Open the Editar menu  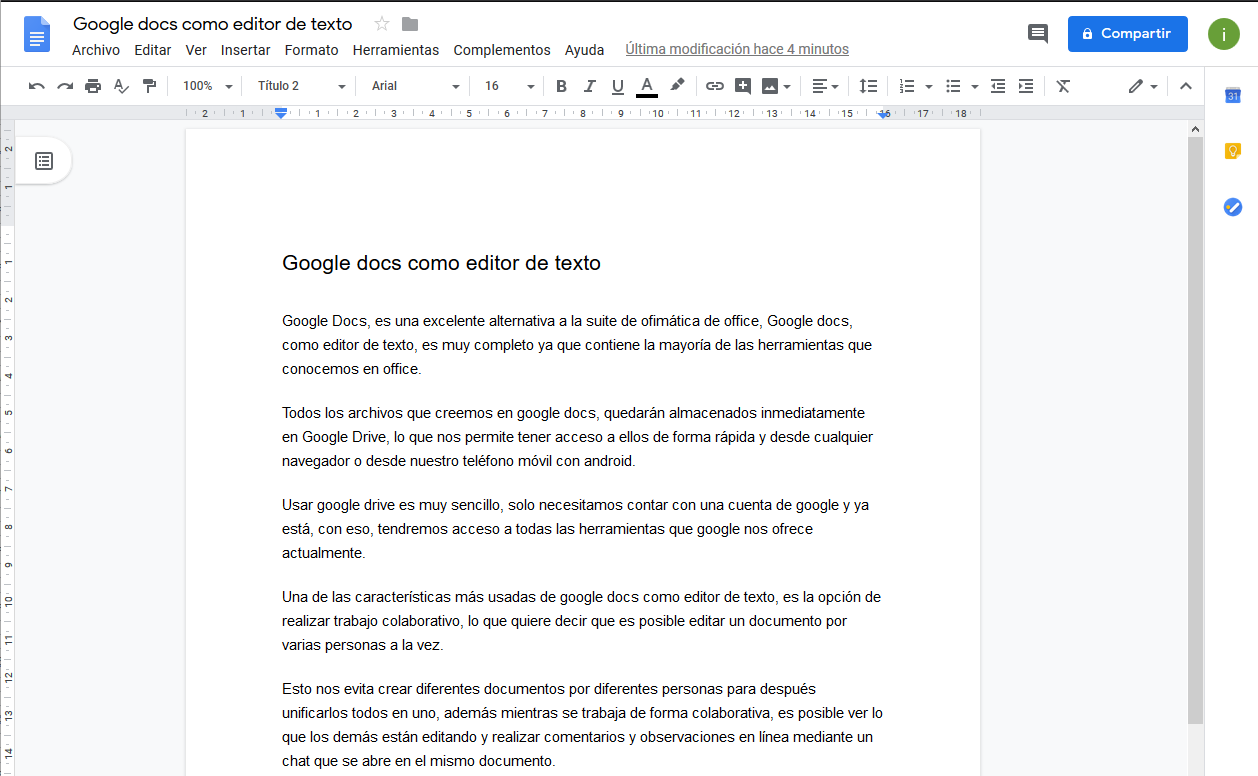153,50
